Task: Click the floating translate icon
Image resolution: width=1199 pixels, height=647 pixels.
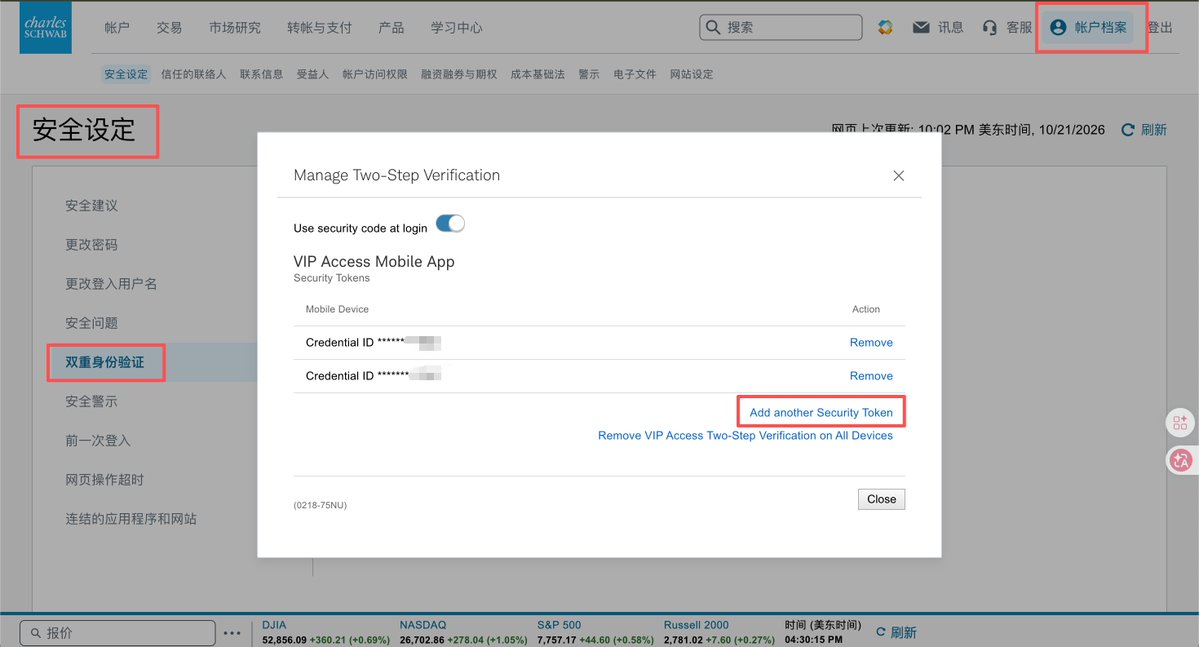Action: click(x=1181, y=460)
